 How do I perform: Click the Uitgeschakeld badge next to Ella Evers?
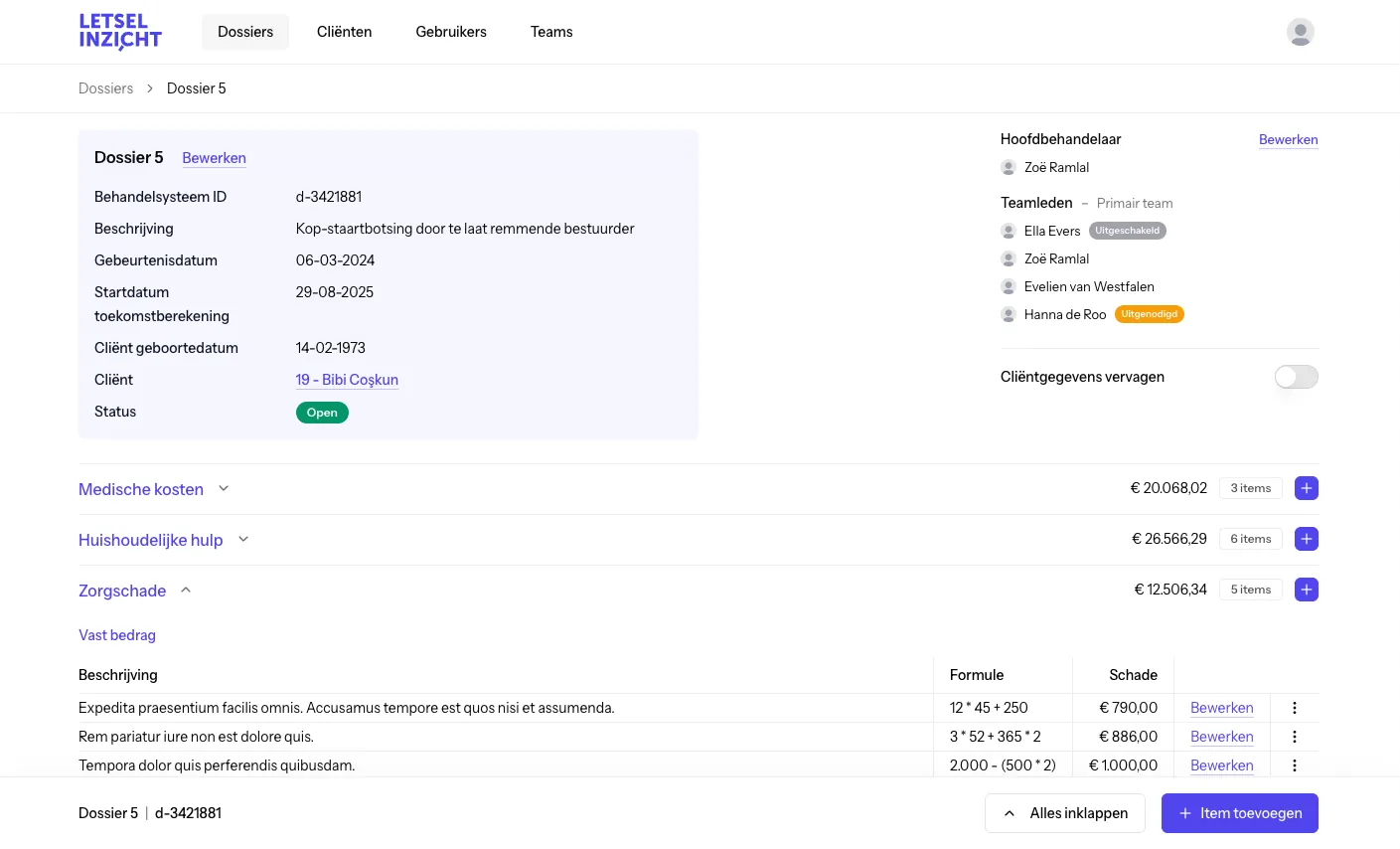click(1128, 231)
